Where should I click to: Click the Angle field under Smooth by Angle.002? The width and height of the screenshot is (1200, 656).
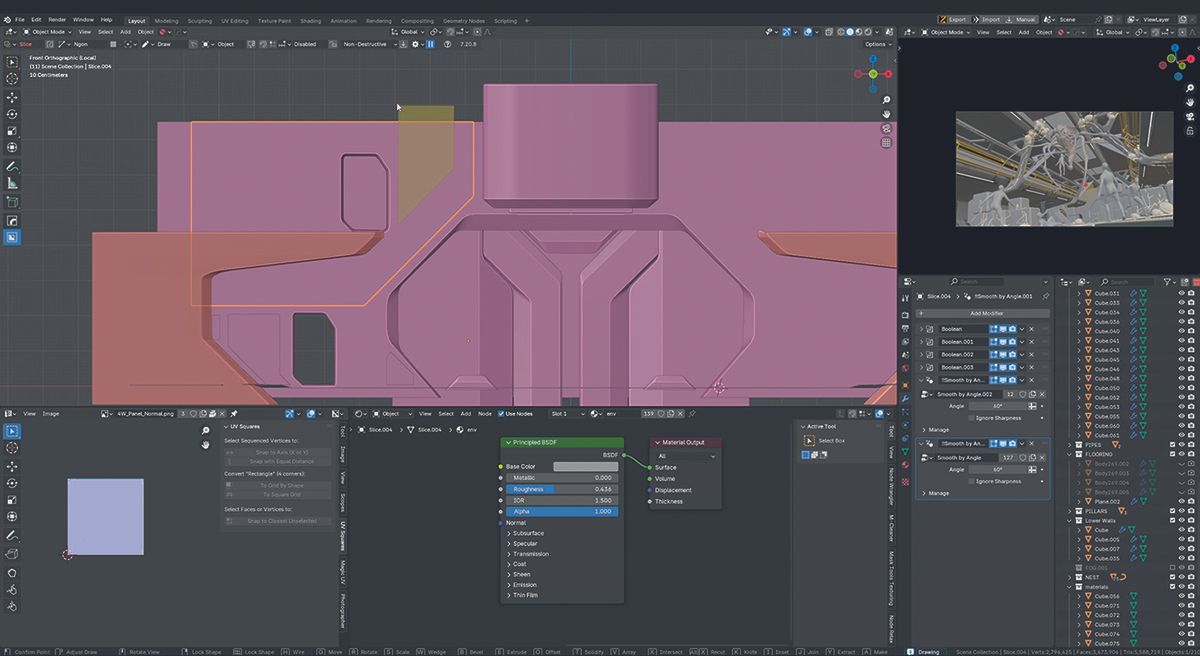(x=997, y=406)
